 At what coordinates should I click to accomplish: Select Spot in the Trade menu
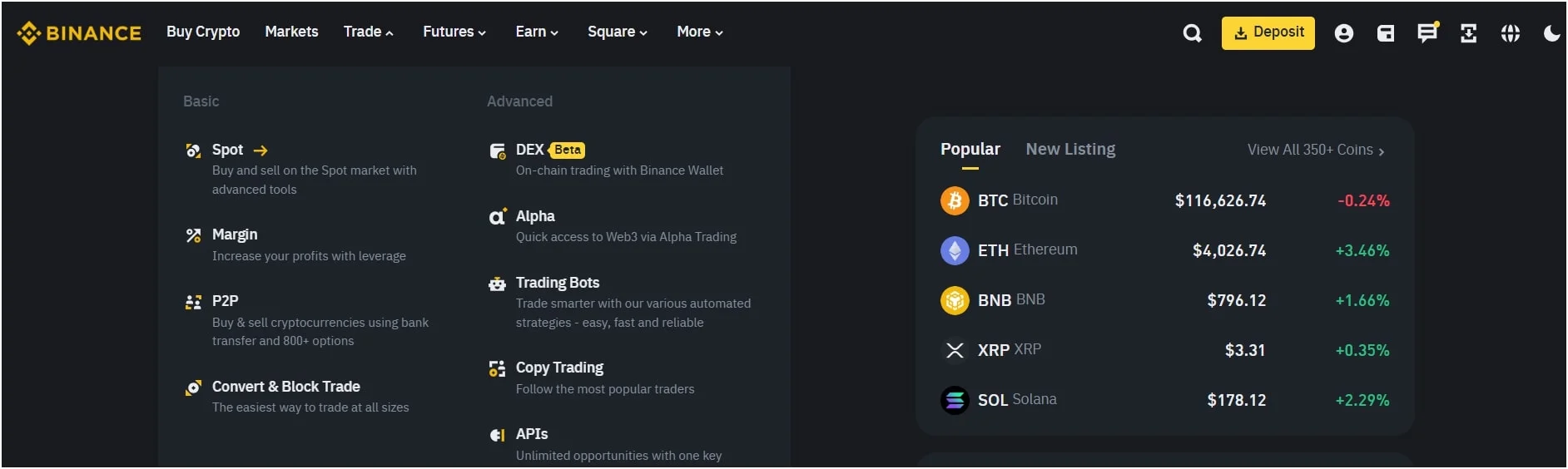(x=228, y=150)
